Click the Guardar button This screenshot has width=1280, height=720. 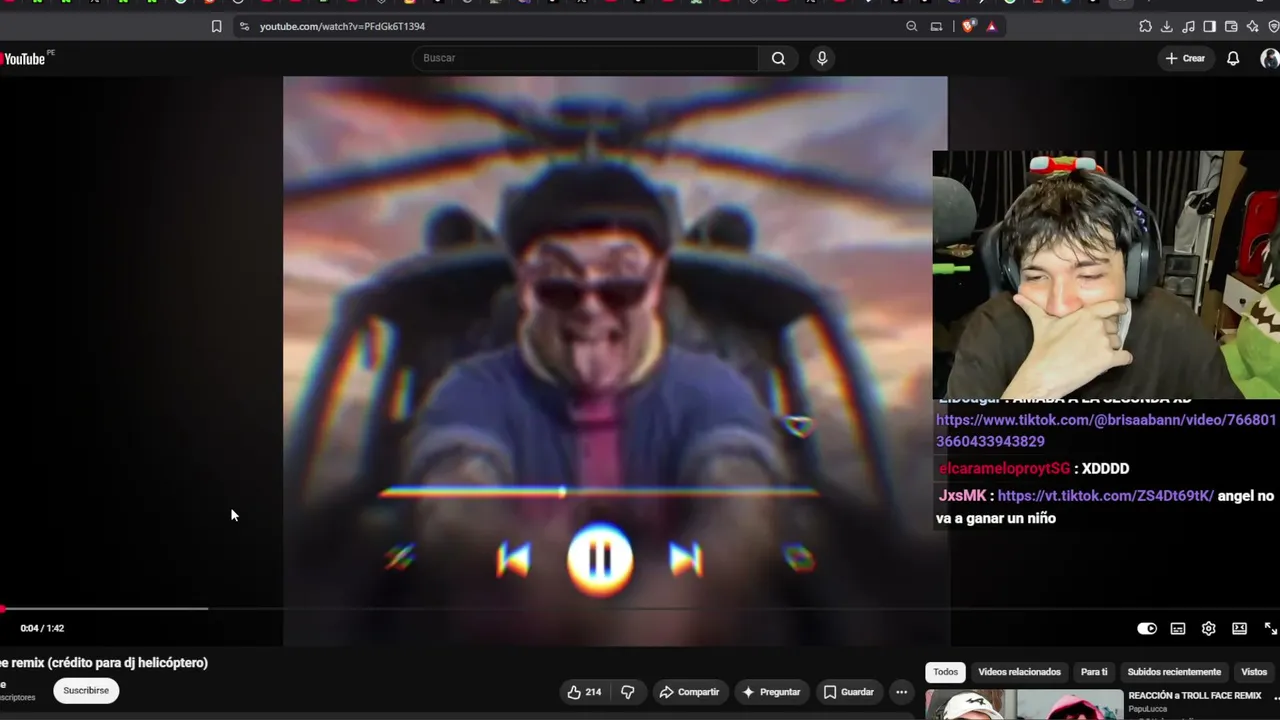pos(848,692)
